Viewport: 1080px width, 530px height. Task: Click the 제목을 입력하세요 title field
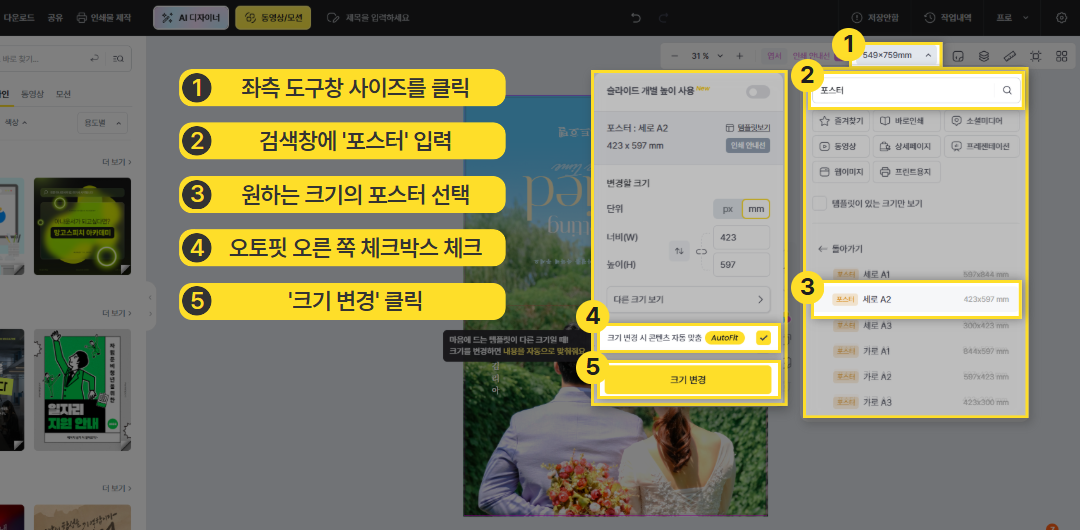[x=377, y=18]
